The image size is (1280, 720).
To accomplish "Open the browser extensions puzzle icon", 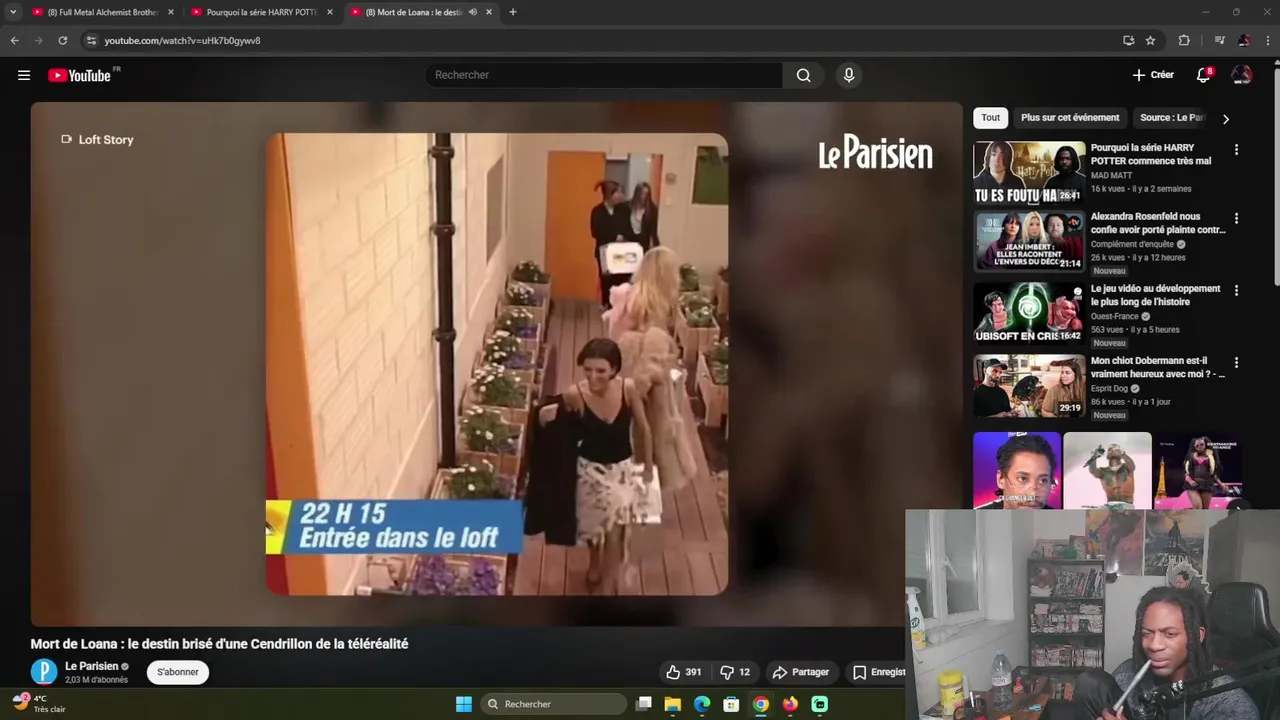I will pos(1184,40).
